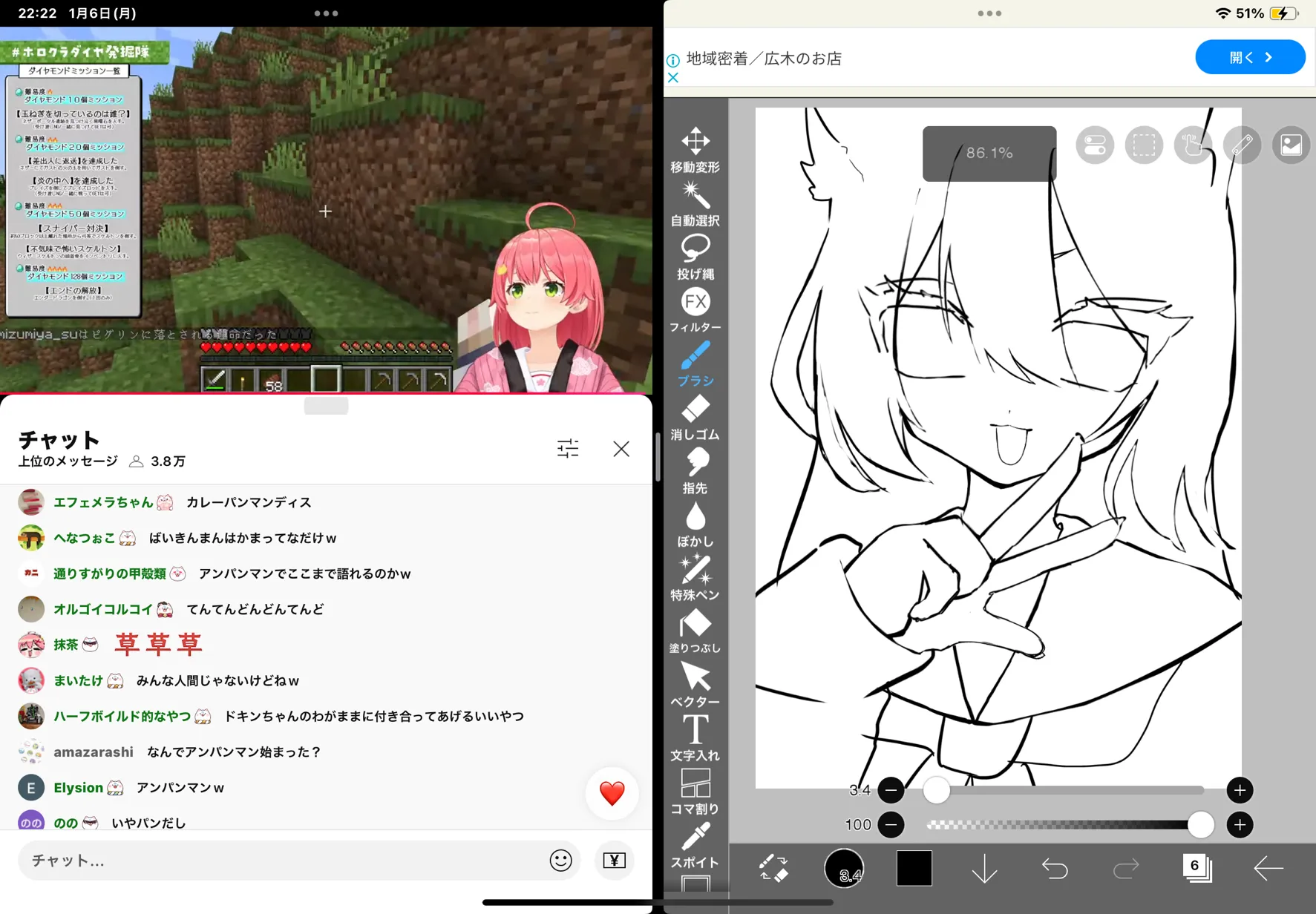Tap まいたけ's avatar in chat

(x=31, y=680)
